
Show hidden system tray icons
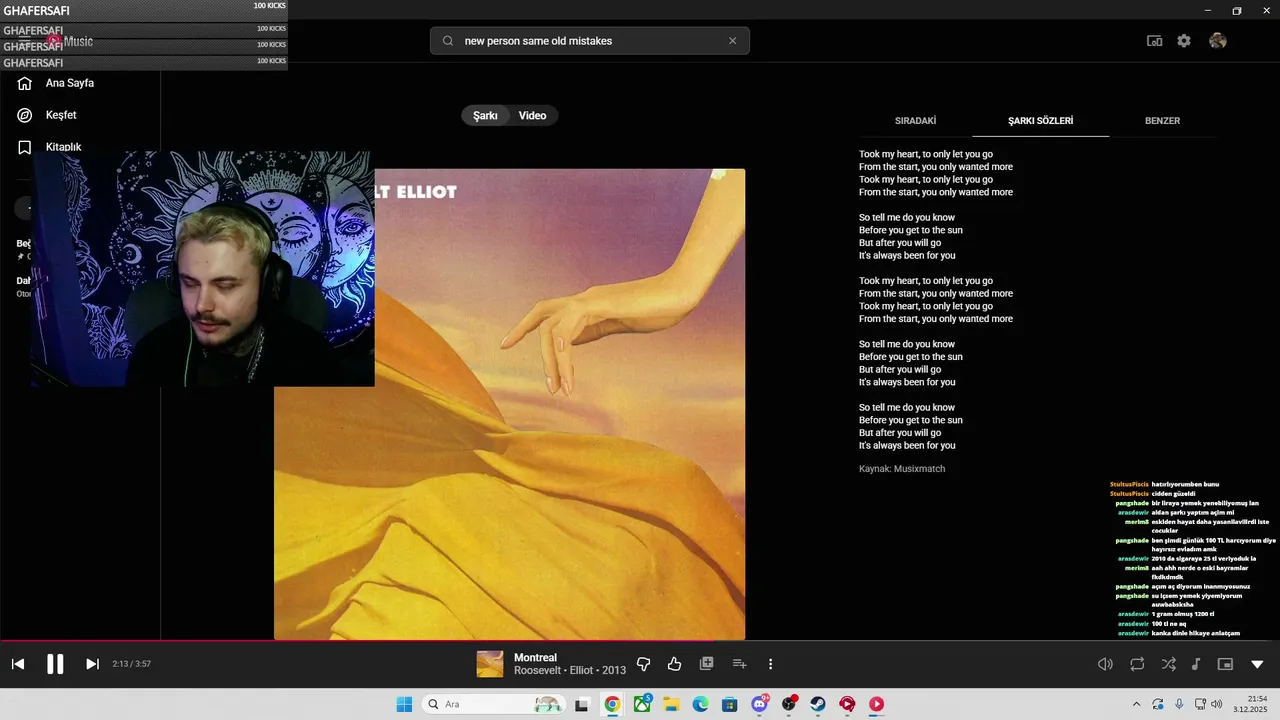click(x=1136, y=704)
